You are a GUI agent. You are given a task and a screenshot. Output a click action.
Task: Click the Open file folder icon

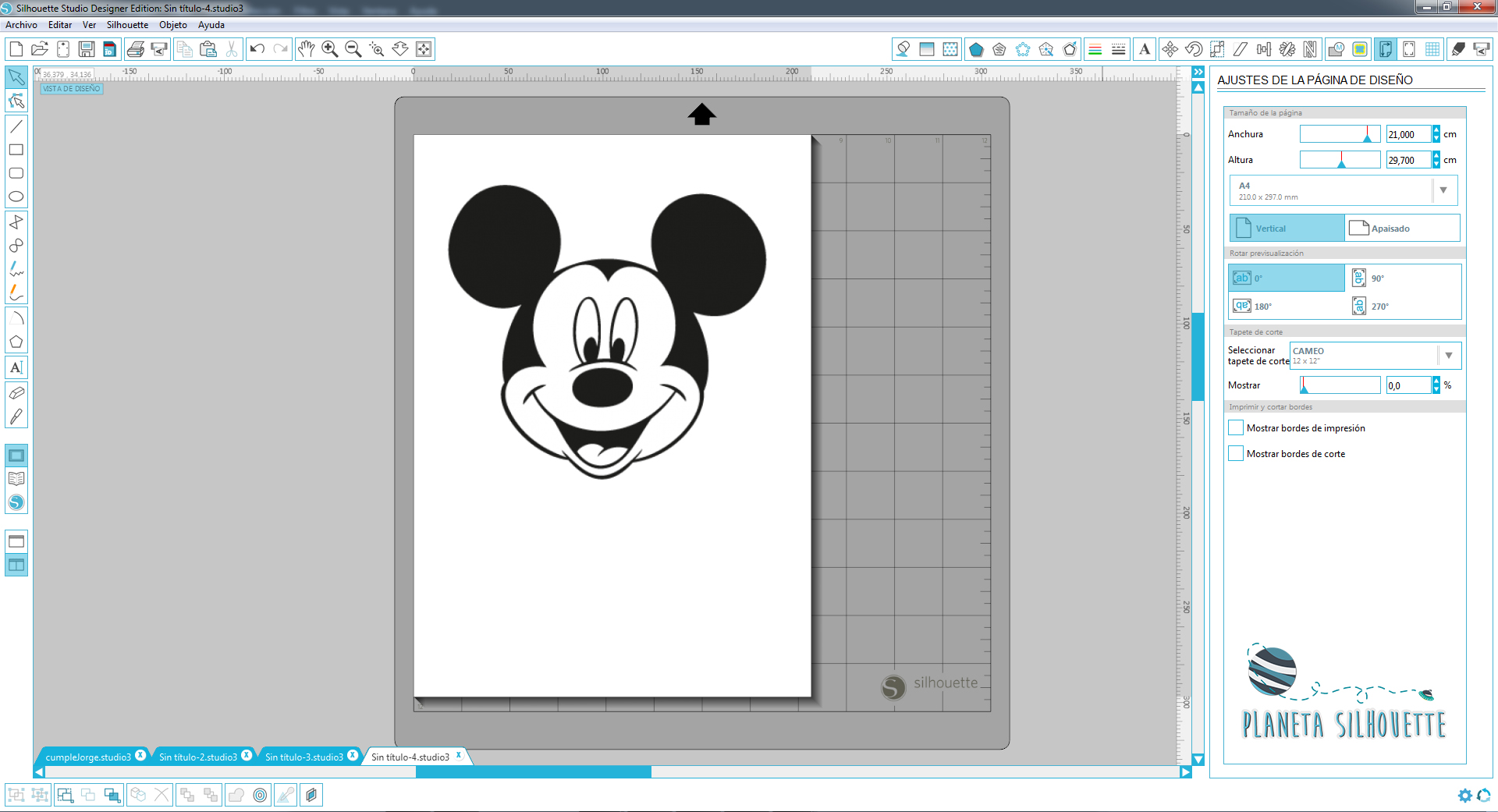(x=40, y=49)
